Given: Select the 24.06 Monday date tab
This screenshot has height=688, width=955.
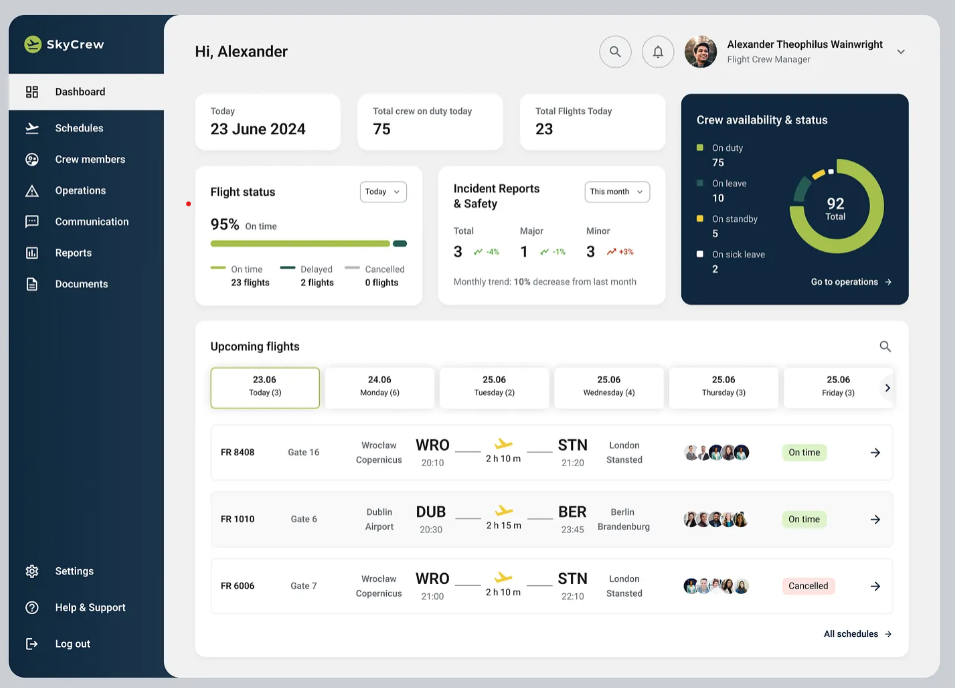Looking at the screenshot, I should click(x=379, y=388).
